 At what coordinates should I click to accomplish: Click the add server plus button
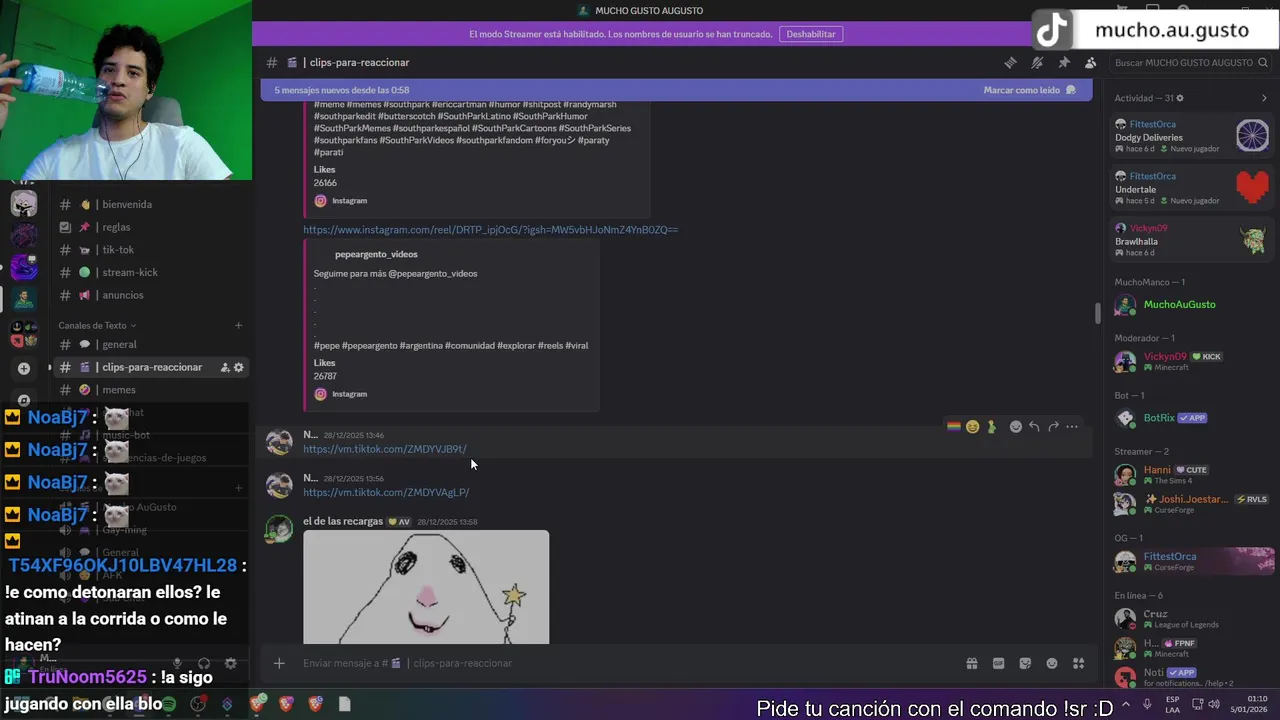pos(24,368)
